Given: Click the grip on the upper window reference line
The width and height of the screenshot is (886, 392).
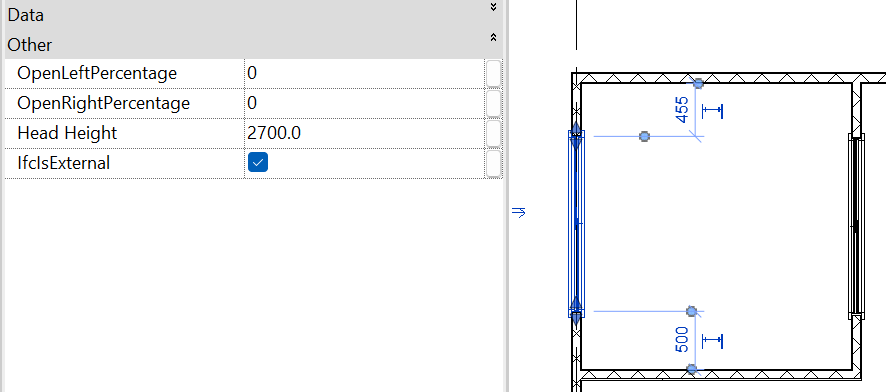Looking at the screenshot, I should (x=644, y=136).
